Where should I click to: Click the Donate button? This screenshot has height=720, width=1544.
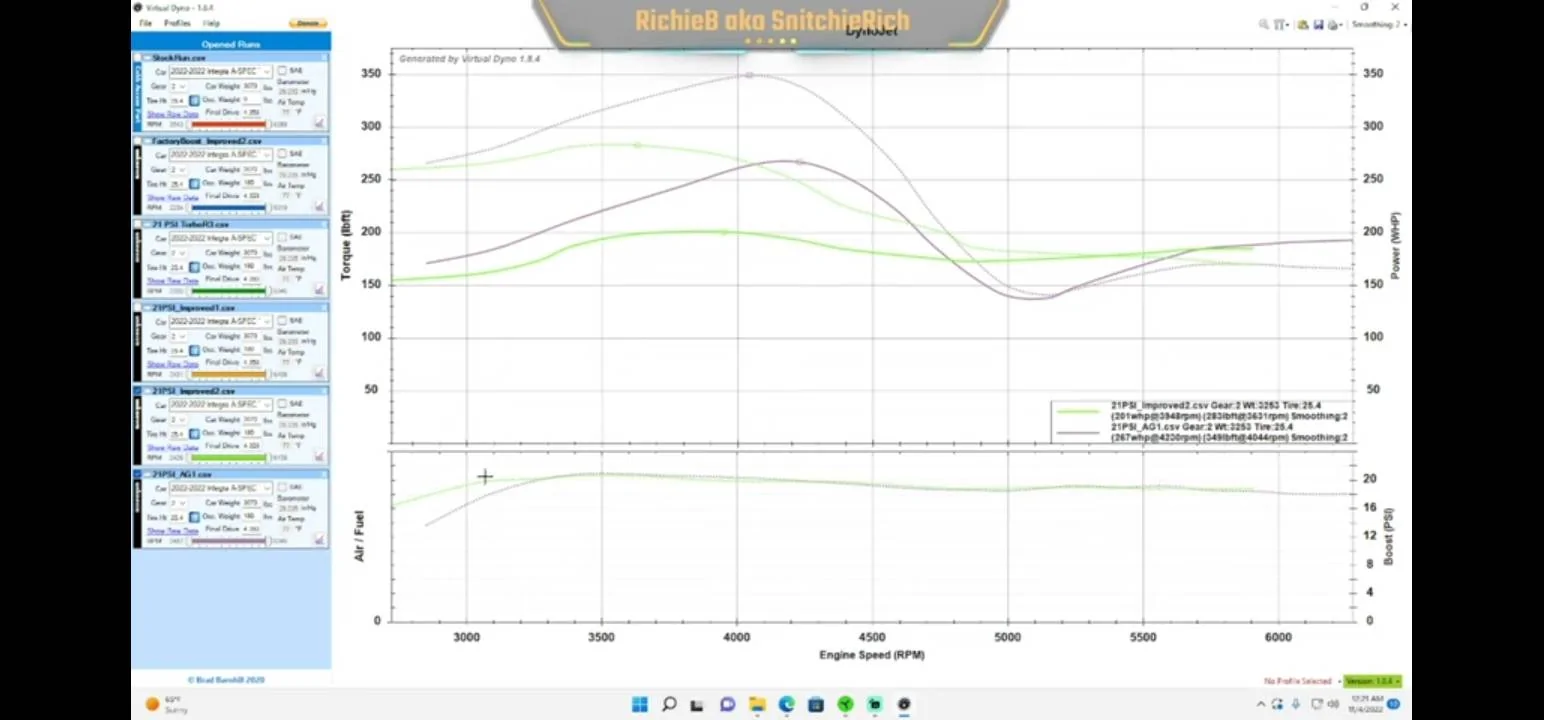pos(306,21)
